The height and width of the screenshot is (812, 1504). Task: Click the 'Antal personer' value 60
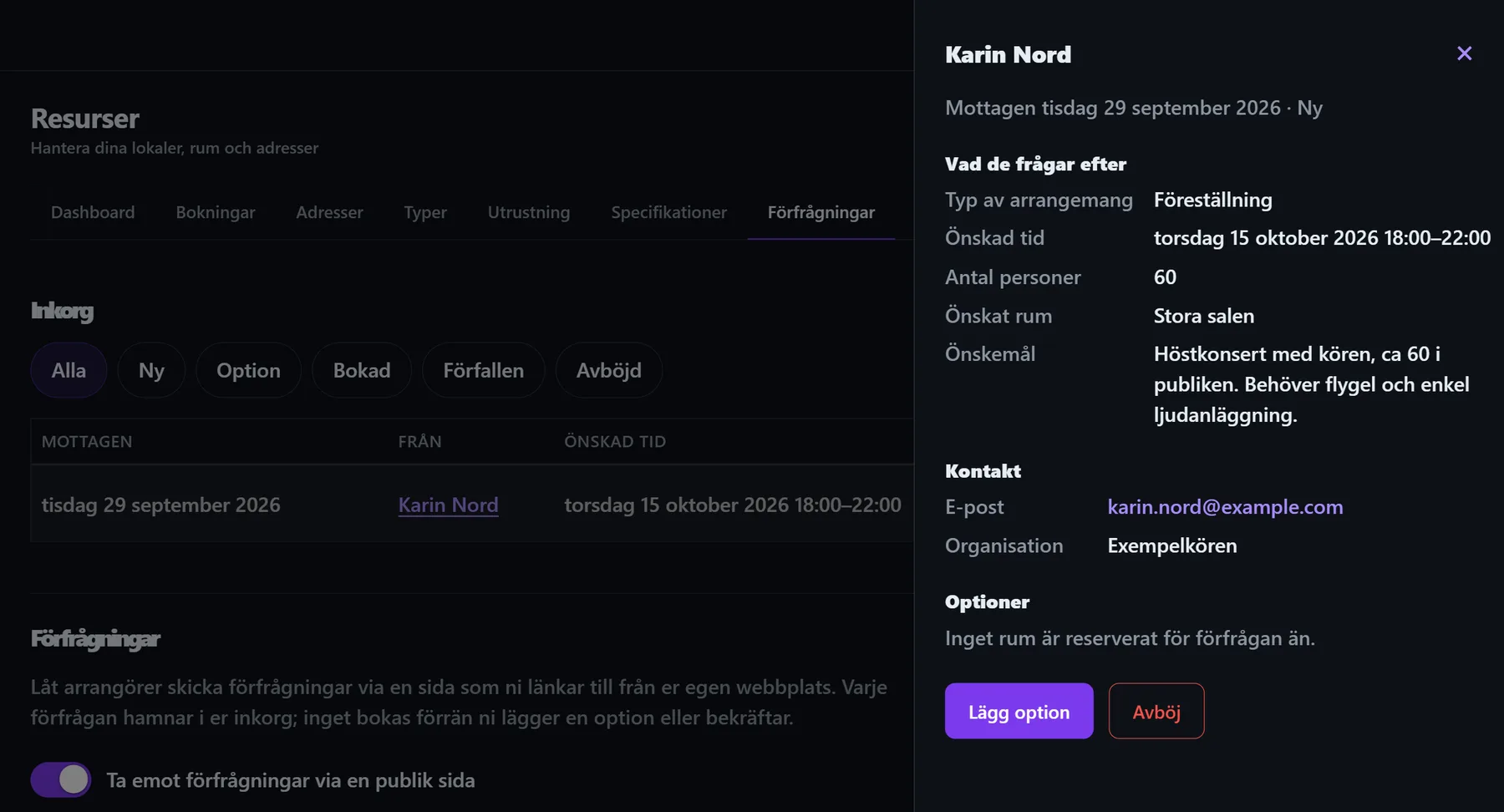click(x=1165, y=277)
